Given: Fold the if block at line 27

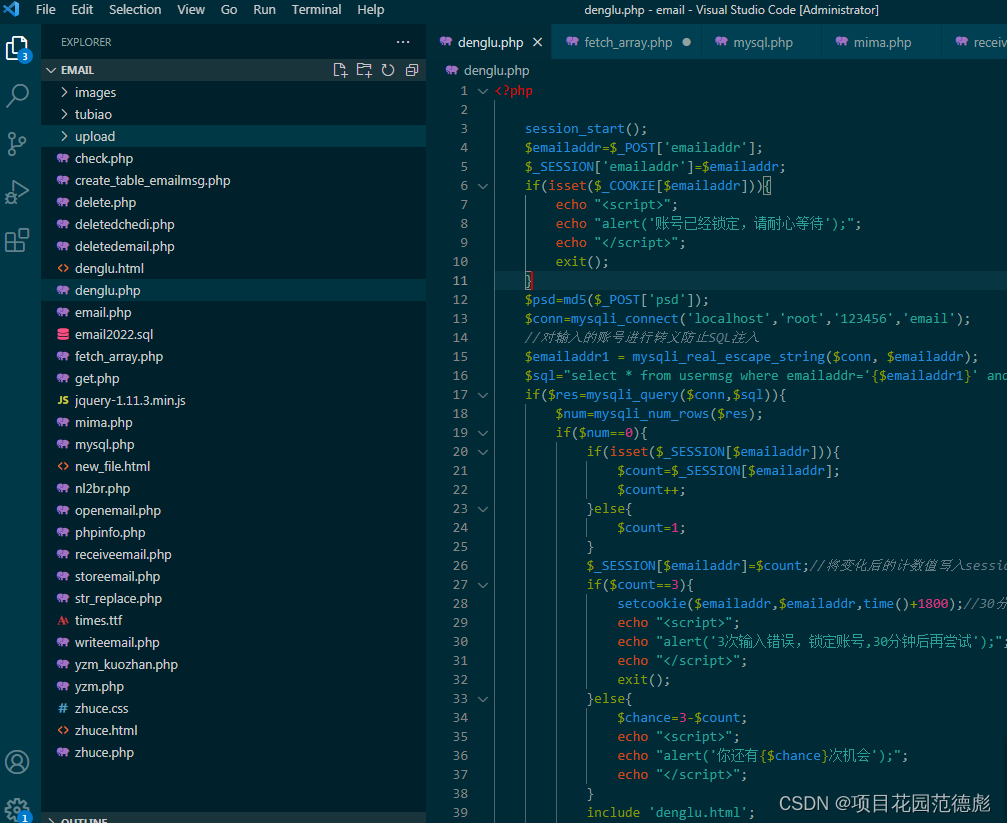Looking at the screenshot, I should [483, 585].
